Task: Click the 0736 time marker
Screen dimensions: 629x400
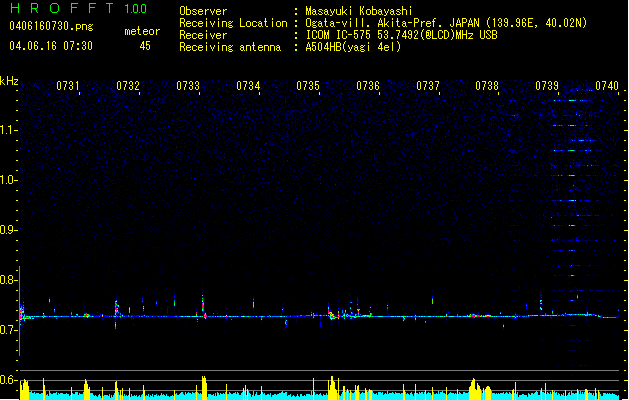Action: pyautogui.click(x=368, y=86)
